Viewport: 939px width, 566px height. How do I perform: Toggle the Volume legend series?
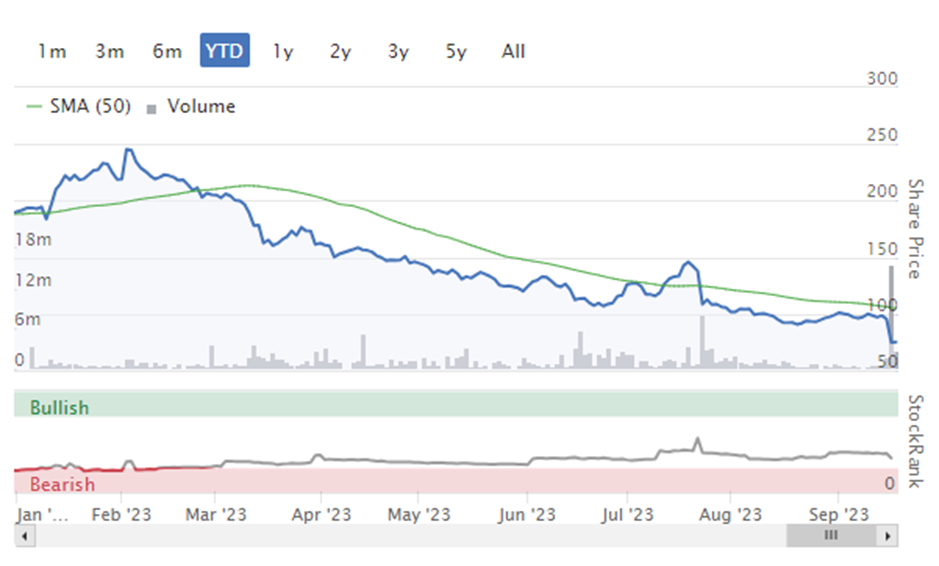[x=191, y=106]
